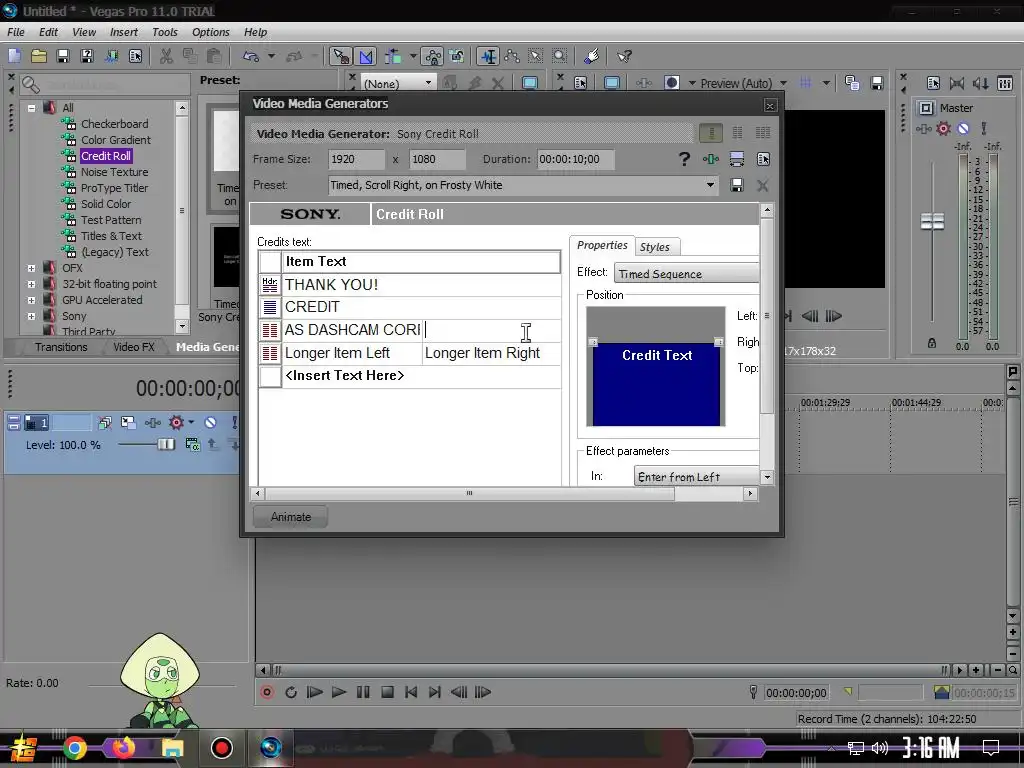1024x768 pixels.
Task: Select the Envelope Edit tool
Action: point(512,57)
